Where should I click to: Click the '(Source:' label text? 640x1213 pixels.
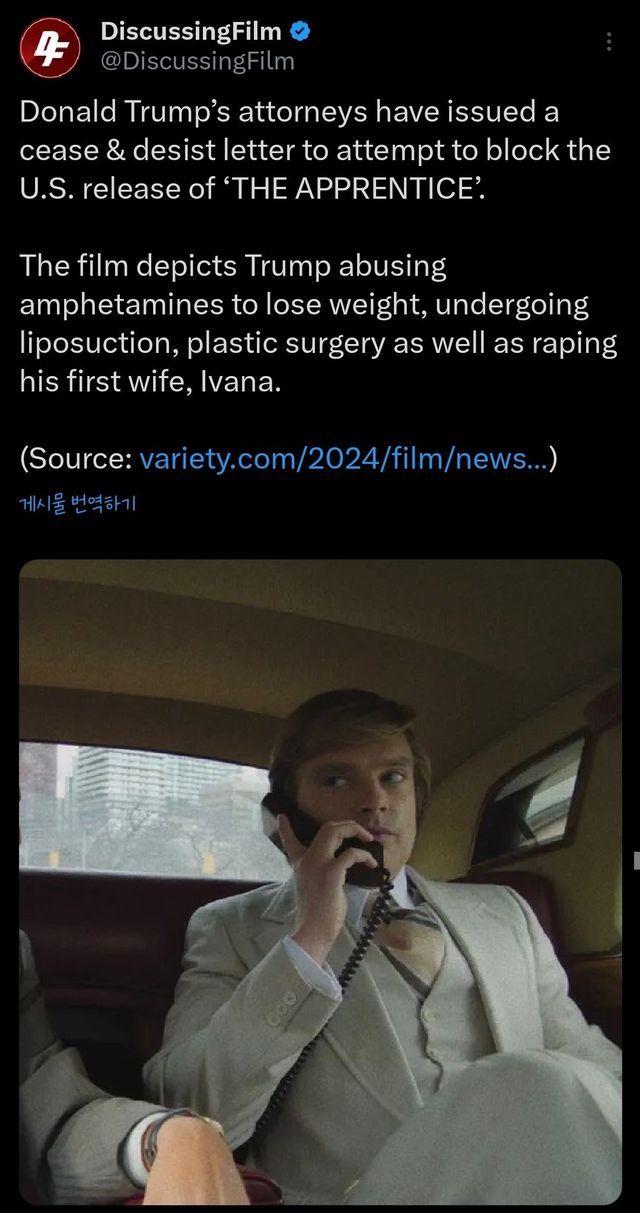[75, 458]
